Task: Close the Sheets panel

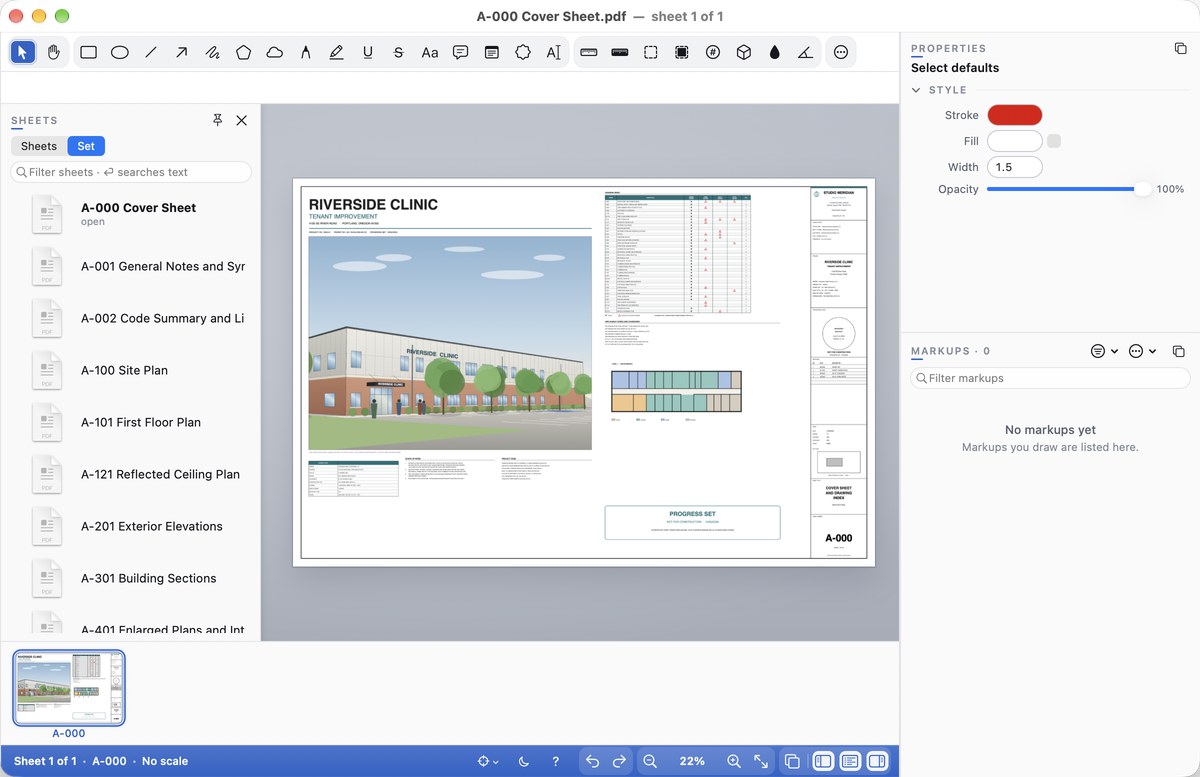Action: click(x=241, y=120)
